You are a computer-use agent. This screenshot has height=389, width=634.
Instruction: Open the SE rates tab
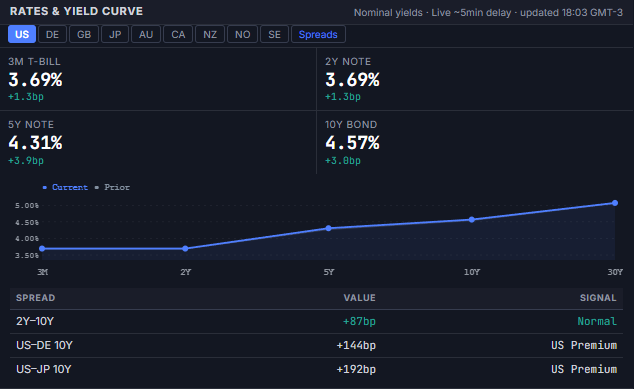(x=275, y=34)
